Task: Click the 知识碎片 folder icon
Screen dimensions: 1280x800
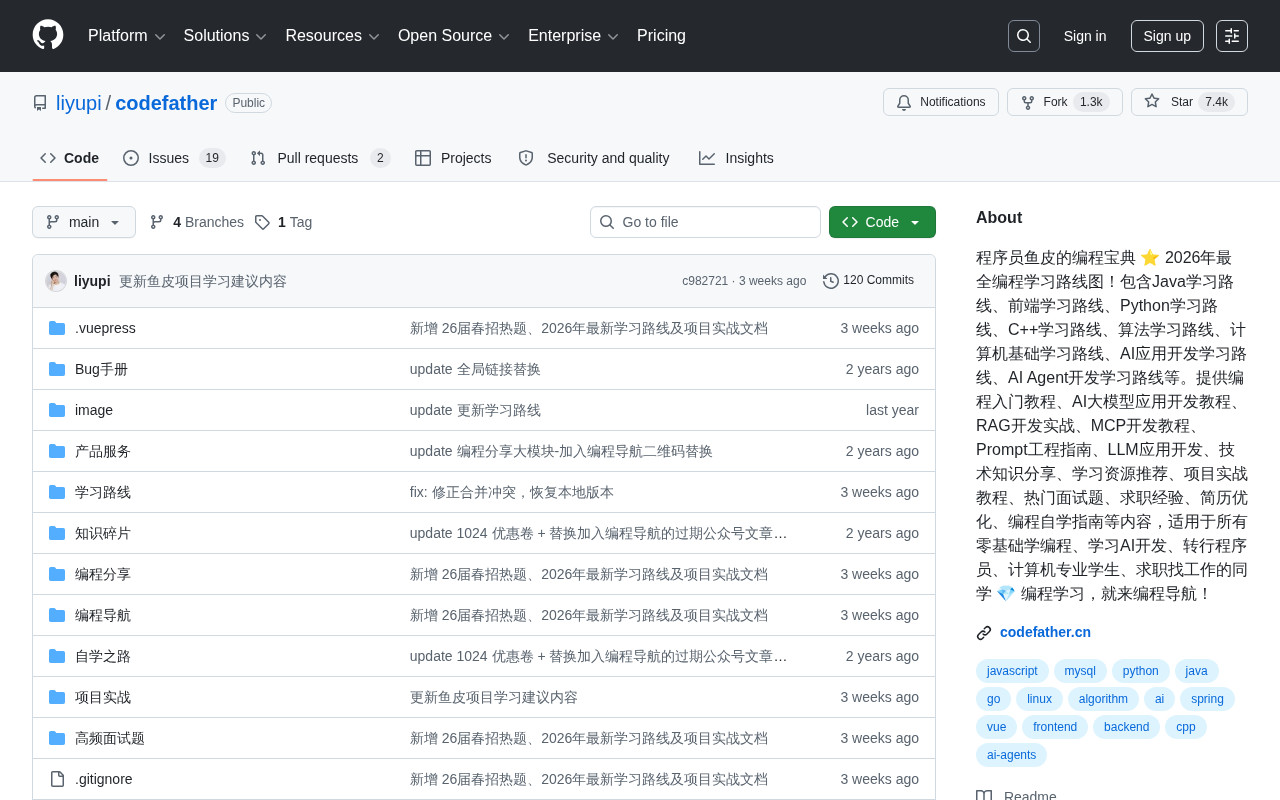Action: click(57, 533)
